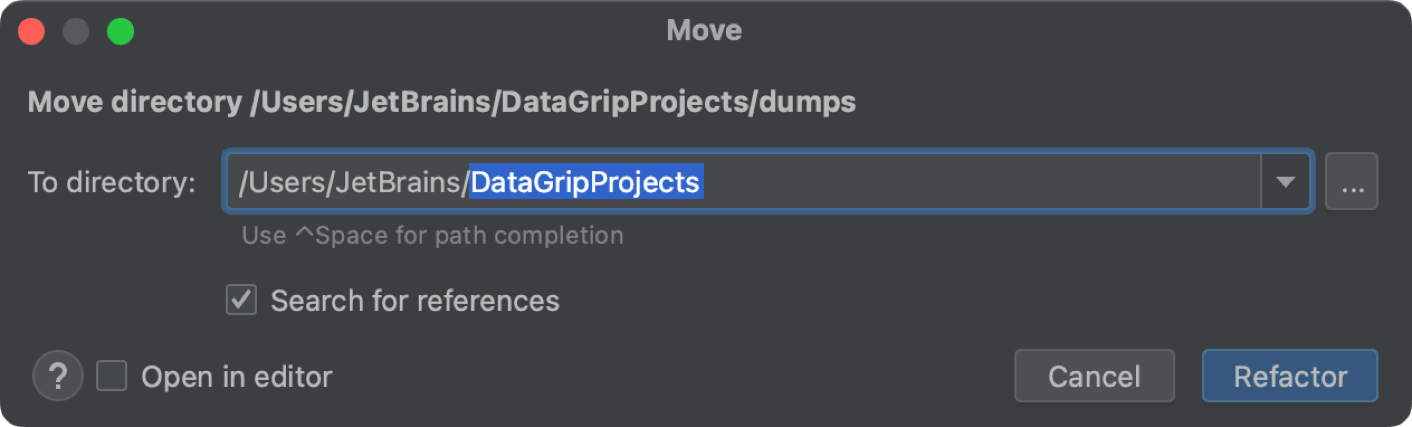
Task: Place cursor in /Users/JetBrains/ part of path
Action: coord(354,182)
